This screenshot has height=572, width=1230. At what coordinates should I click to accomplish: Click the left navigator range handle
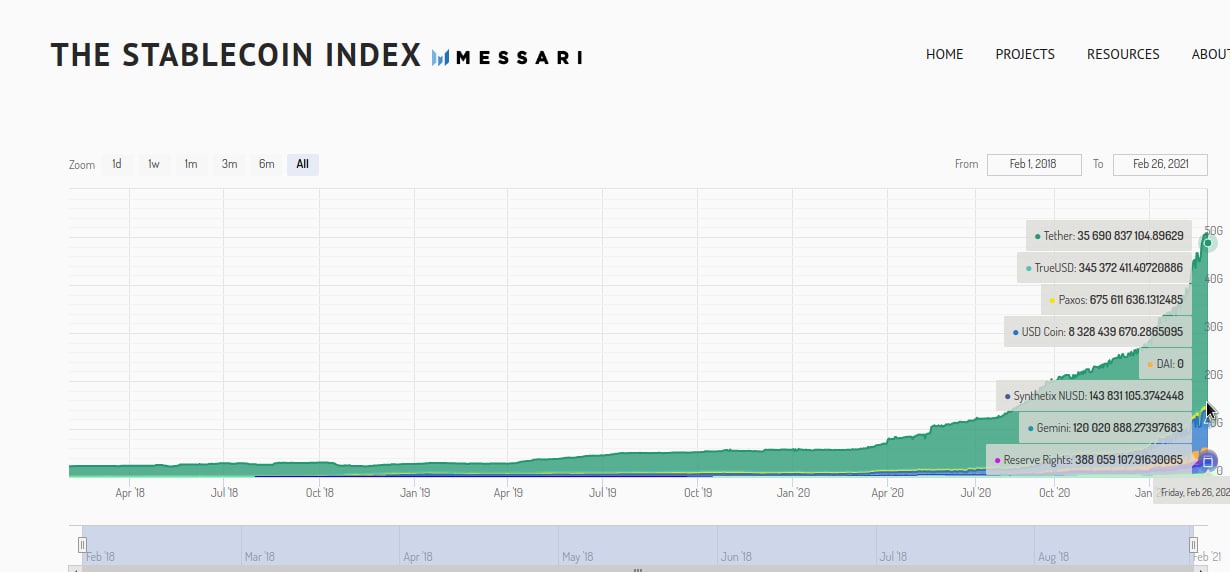click(82, 545)
